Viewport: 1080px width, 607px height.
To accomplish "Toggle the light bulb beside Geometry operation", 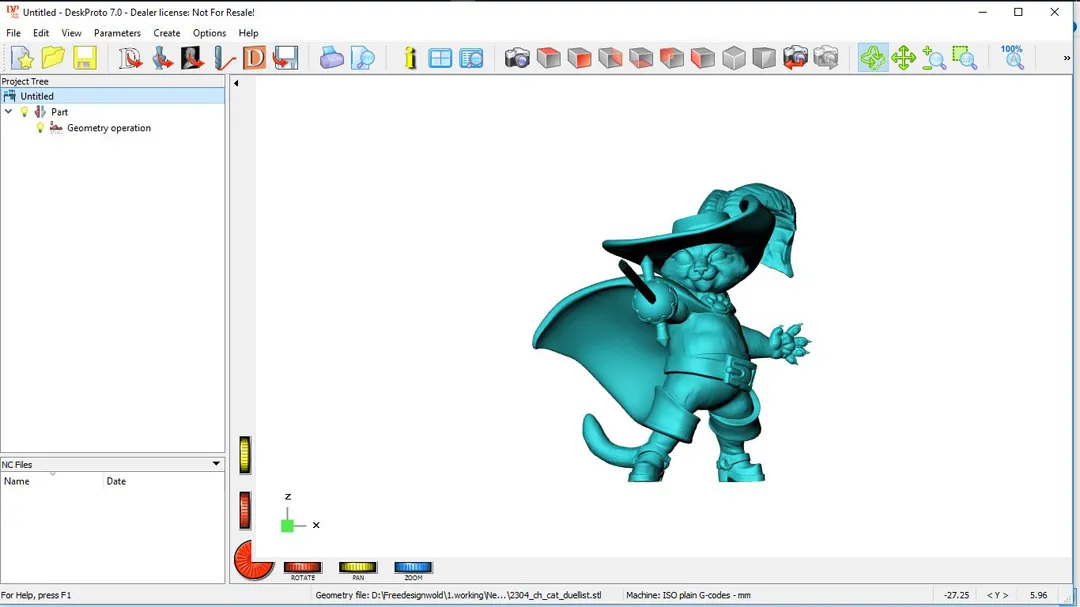I will [40, 127].
